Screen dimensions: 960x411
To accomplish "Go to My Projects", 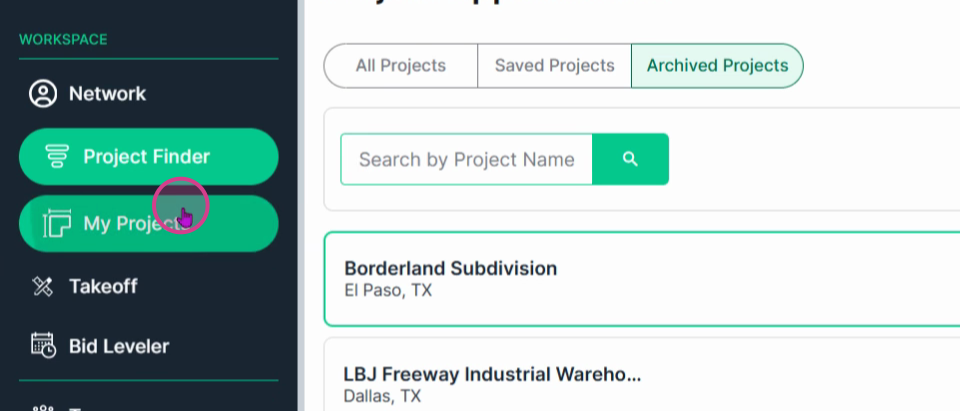I will 149,224.
